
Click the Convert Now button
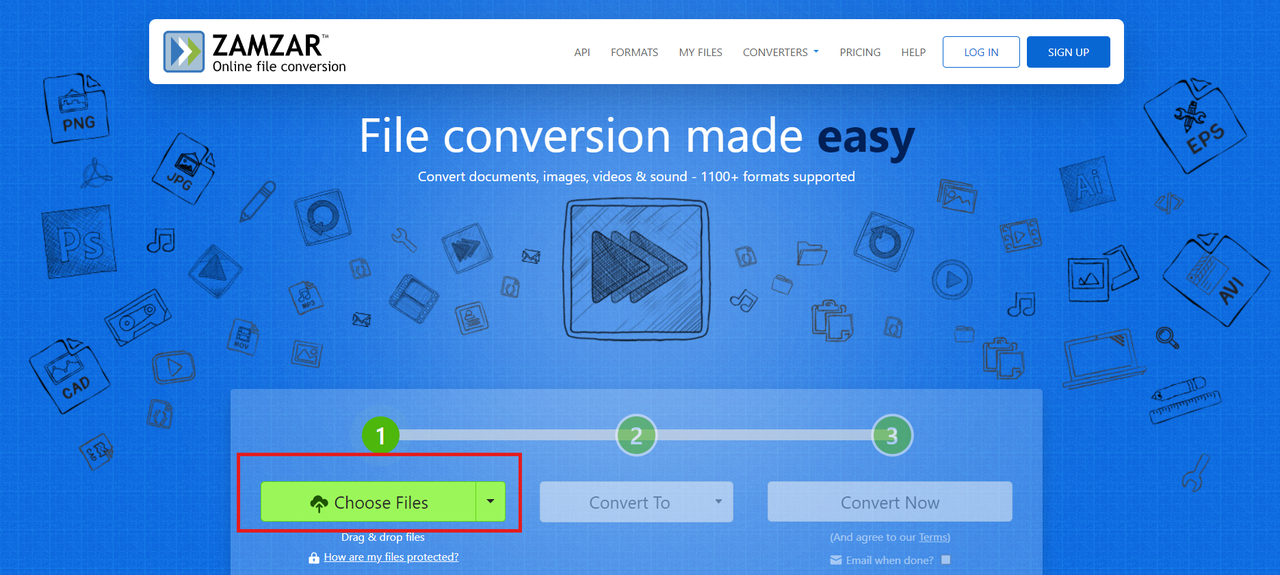point(890,502)
